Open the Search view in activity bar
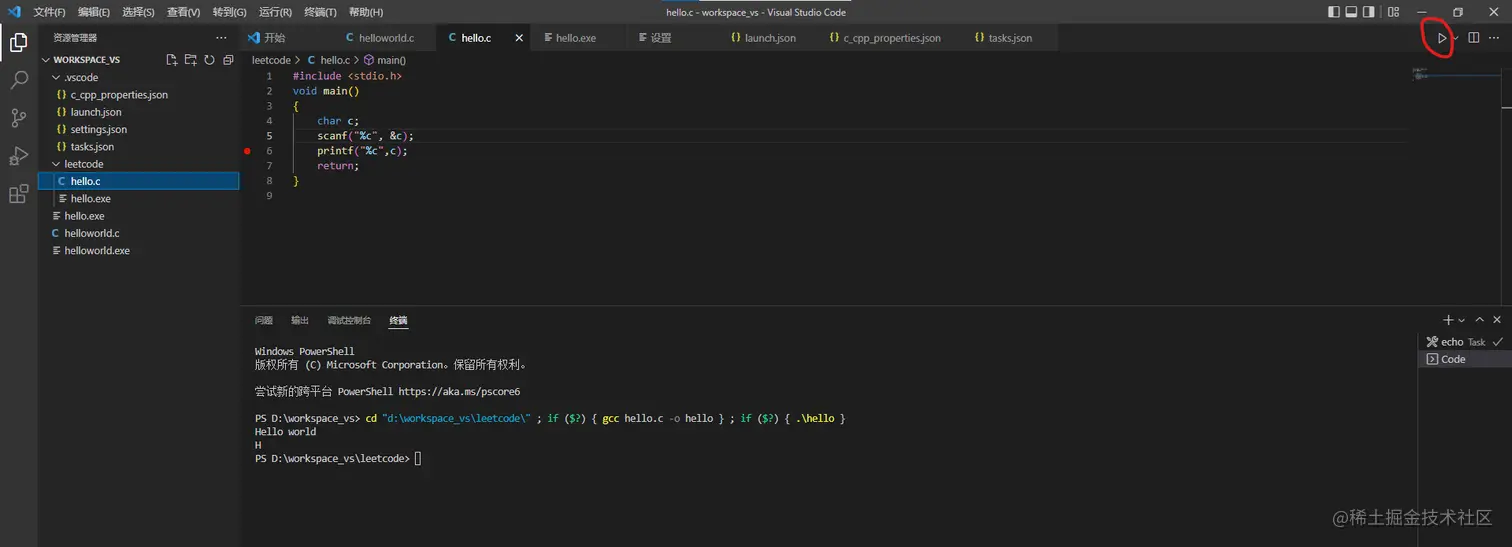 (18, 80)
